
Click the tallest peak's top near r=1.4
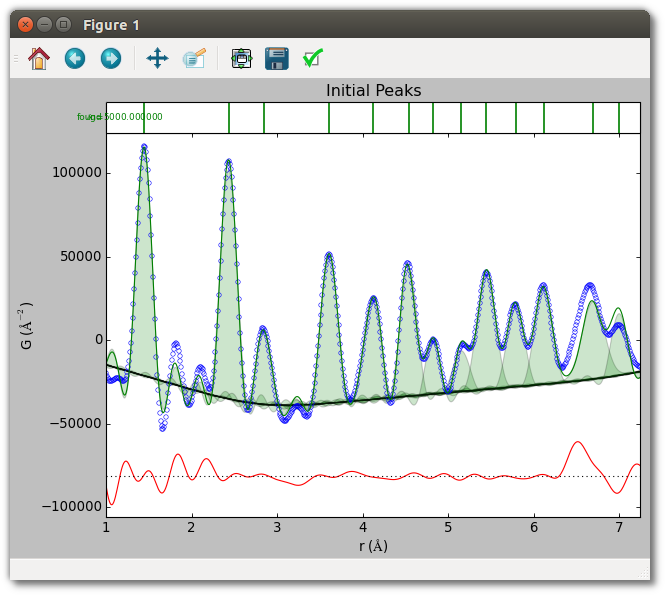coord(144,147)
